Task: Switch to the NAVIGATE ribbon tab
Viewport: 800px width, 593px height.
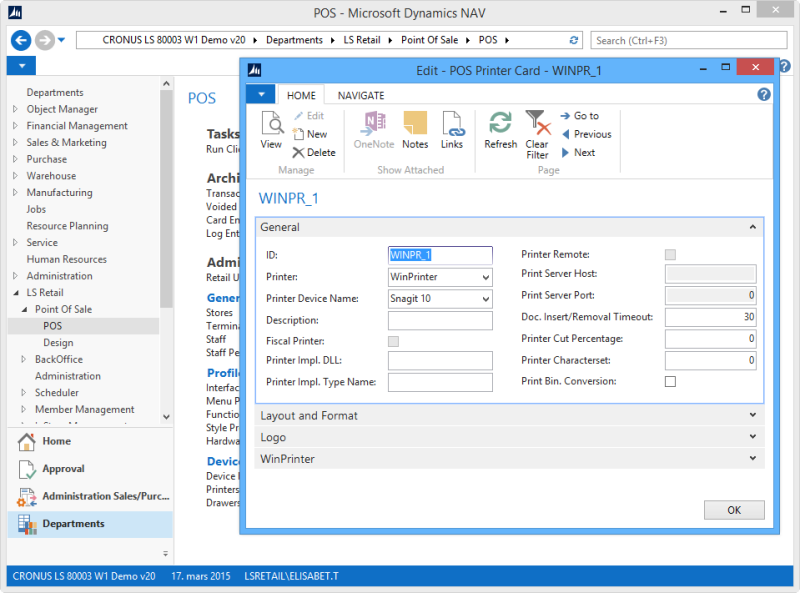Action: pos(360,95)
